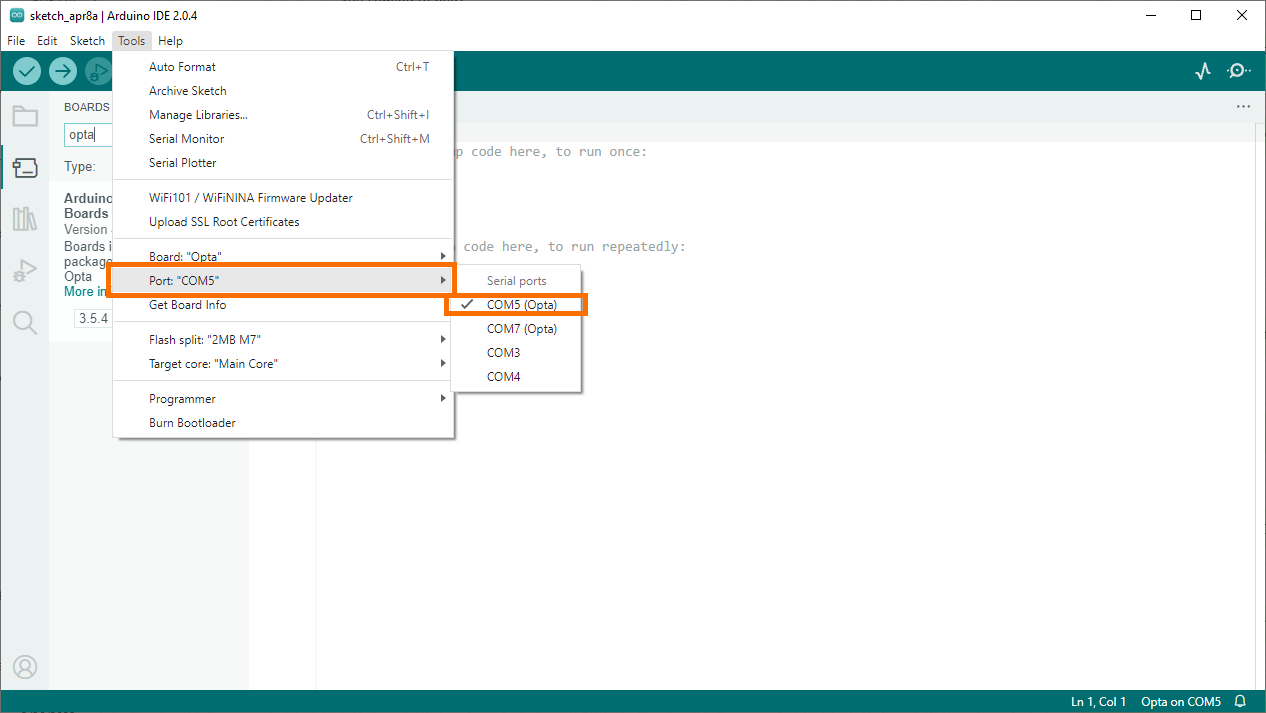Close the open Tools menu

(x=131, y=41)
